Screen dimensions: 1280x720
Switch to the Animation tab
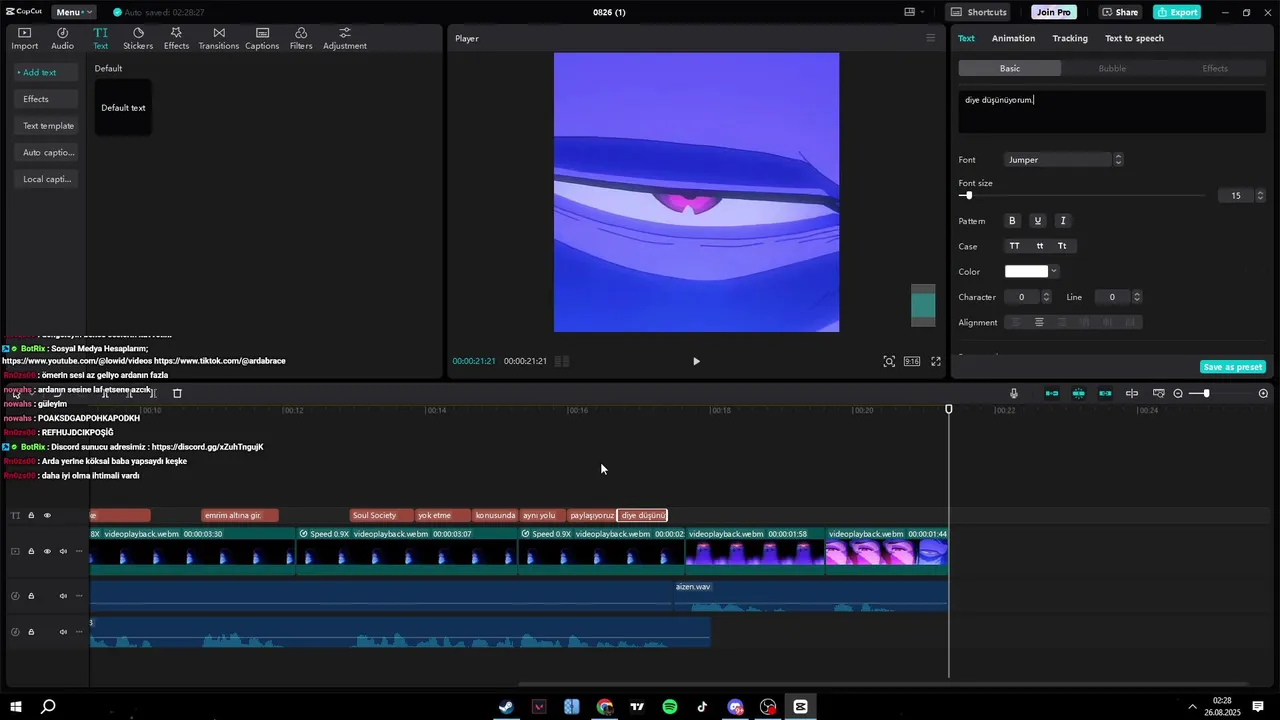tap(1013, 38)
